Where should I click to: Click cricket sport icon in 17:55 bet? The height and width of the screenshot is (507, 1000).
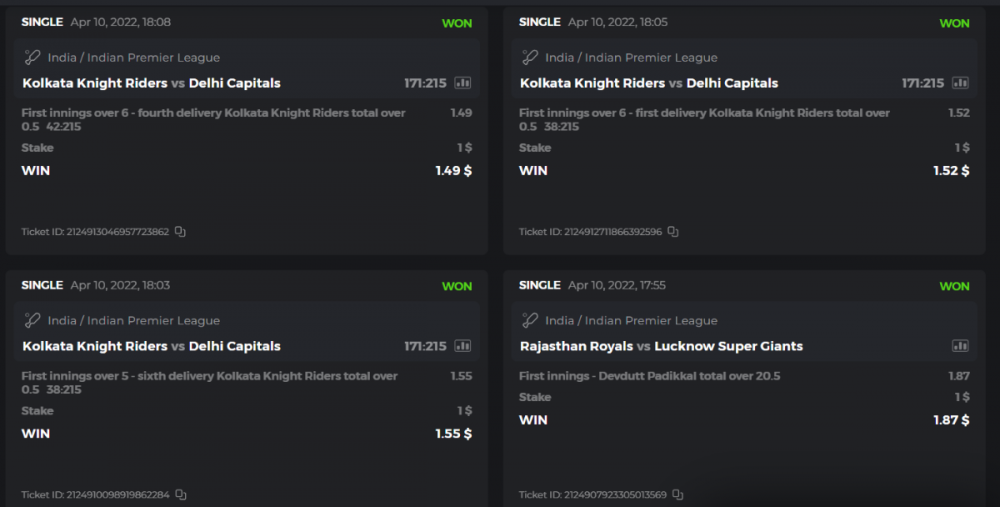click(530, 321)
